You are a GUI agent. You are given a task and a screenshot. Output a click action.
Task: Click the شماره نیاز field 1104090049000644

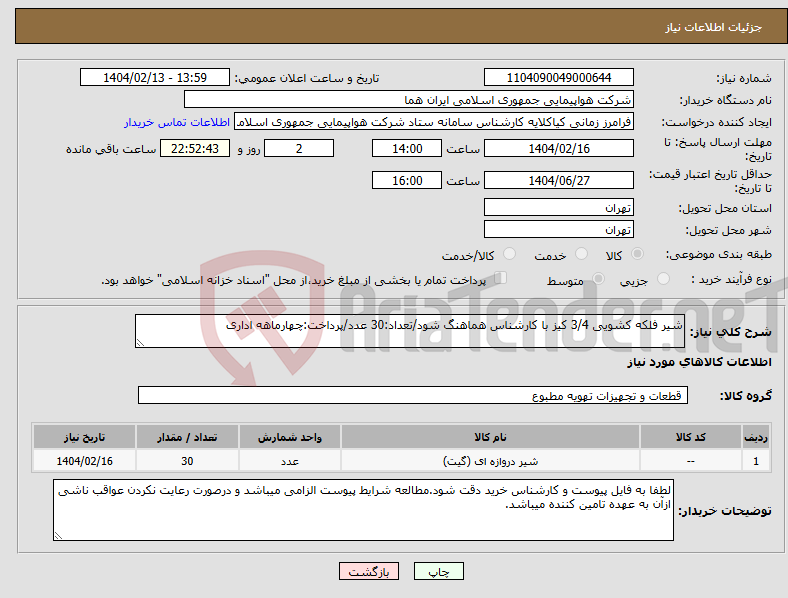click(x=558, y=77)
